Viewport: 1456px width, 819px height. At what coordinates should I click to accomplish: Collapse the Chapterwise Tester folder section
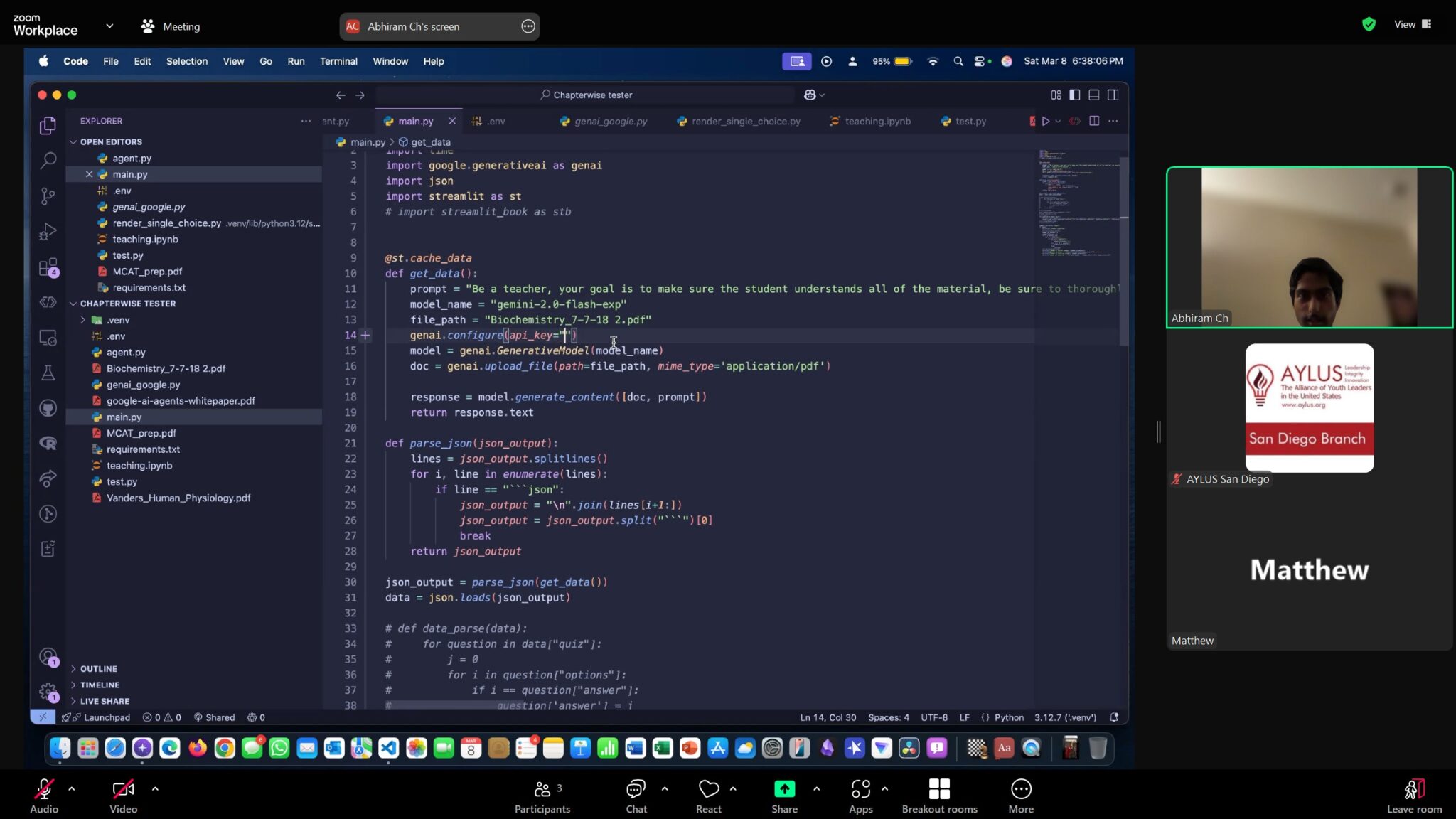point(127,304)
